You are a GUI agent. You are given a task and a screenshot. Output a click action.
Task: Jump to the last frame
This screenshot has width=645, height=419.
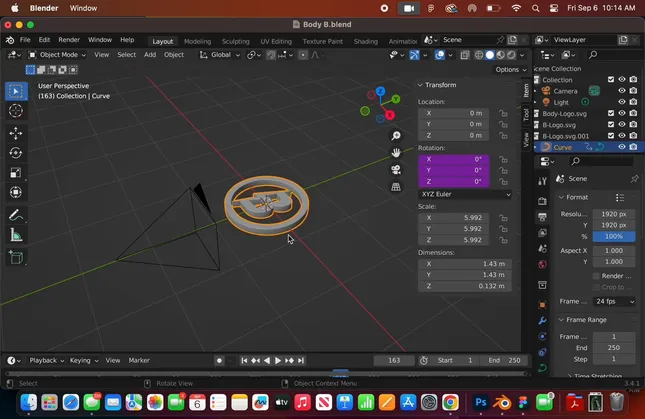[301, 361]
